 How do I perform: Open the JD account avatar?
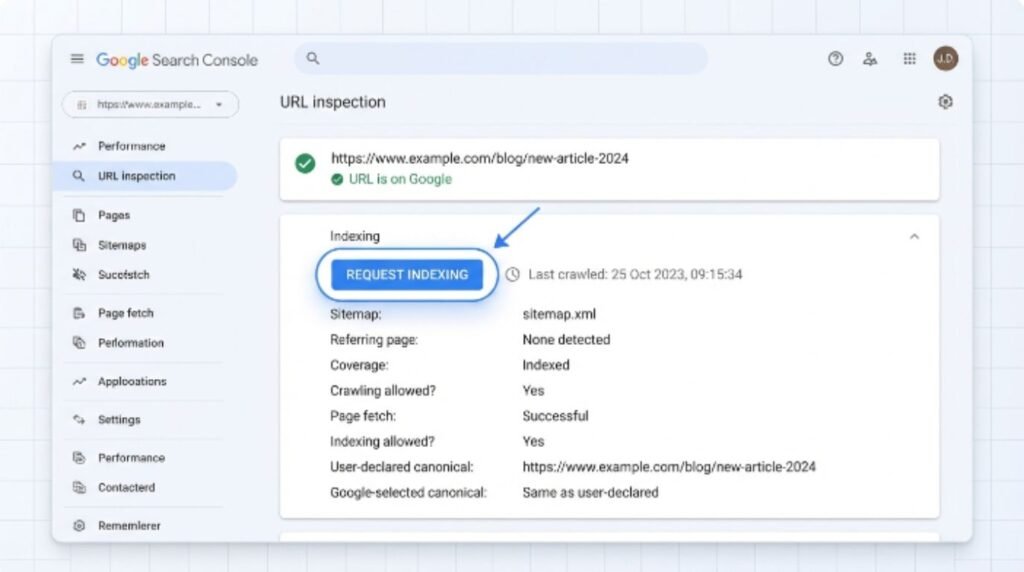point(946,59)
